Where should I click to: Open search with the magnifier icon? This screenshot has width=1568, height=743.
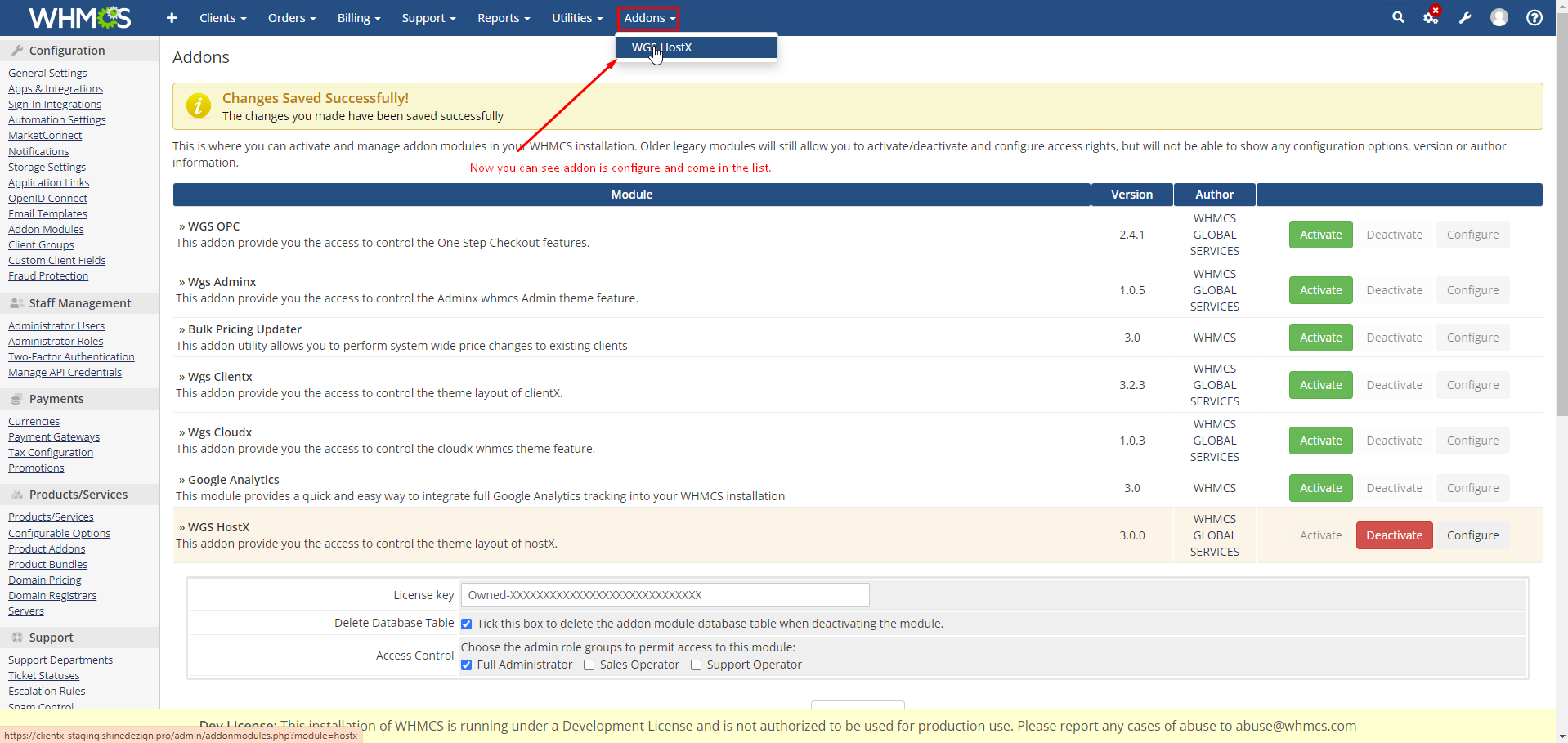pyautogui.click(x=1398, y=17)
